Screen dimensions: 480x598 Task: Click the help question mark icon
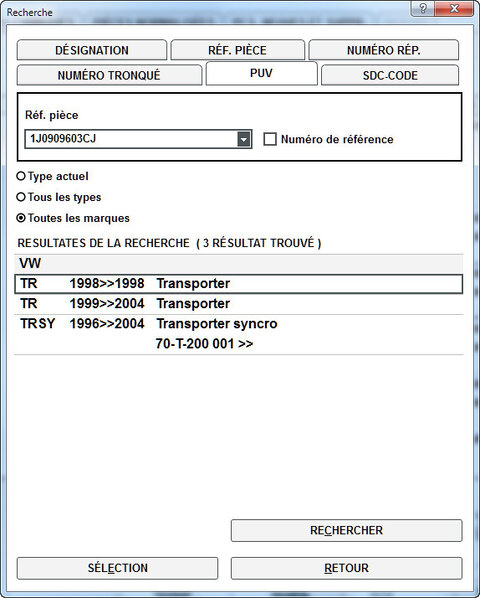(422, 8)
